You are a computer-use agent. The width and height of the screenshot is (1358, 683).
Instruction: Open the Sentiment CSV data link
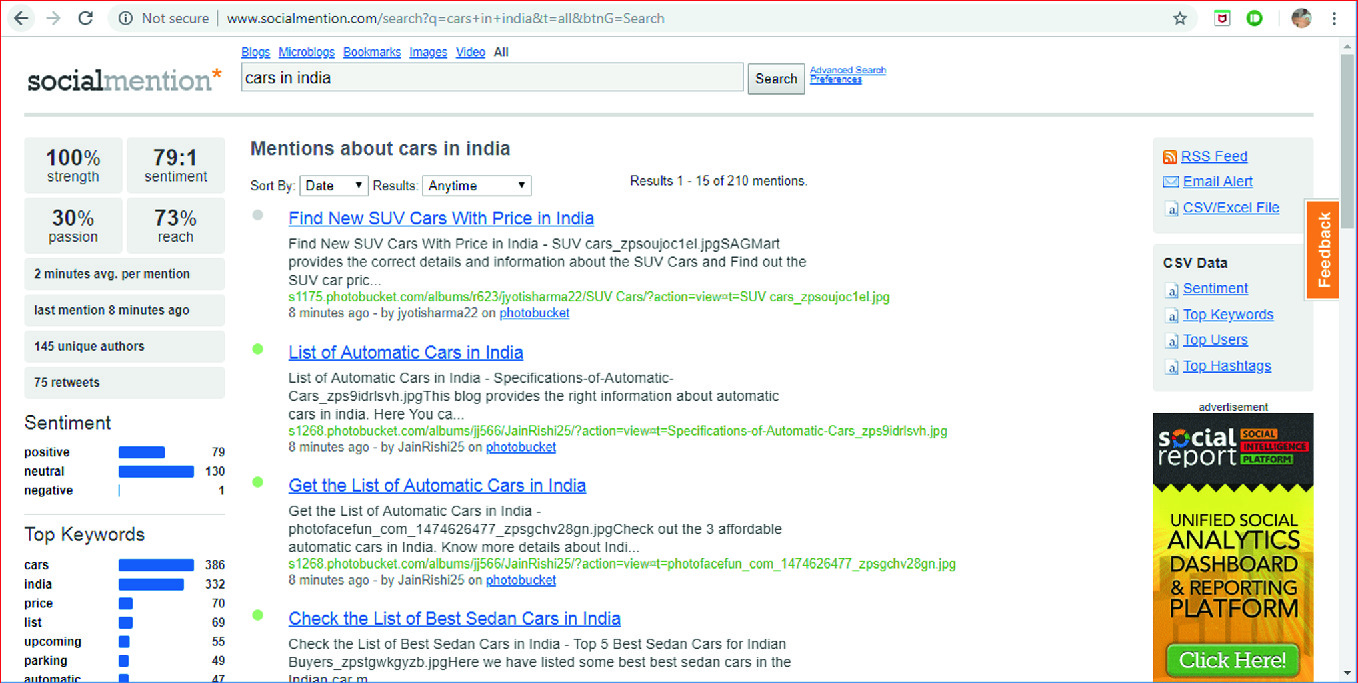(x=1215, y=289)
